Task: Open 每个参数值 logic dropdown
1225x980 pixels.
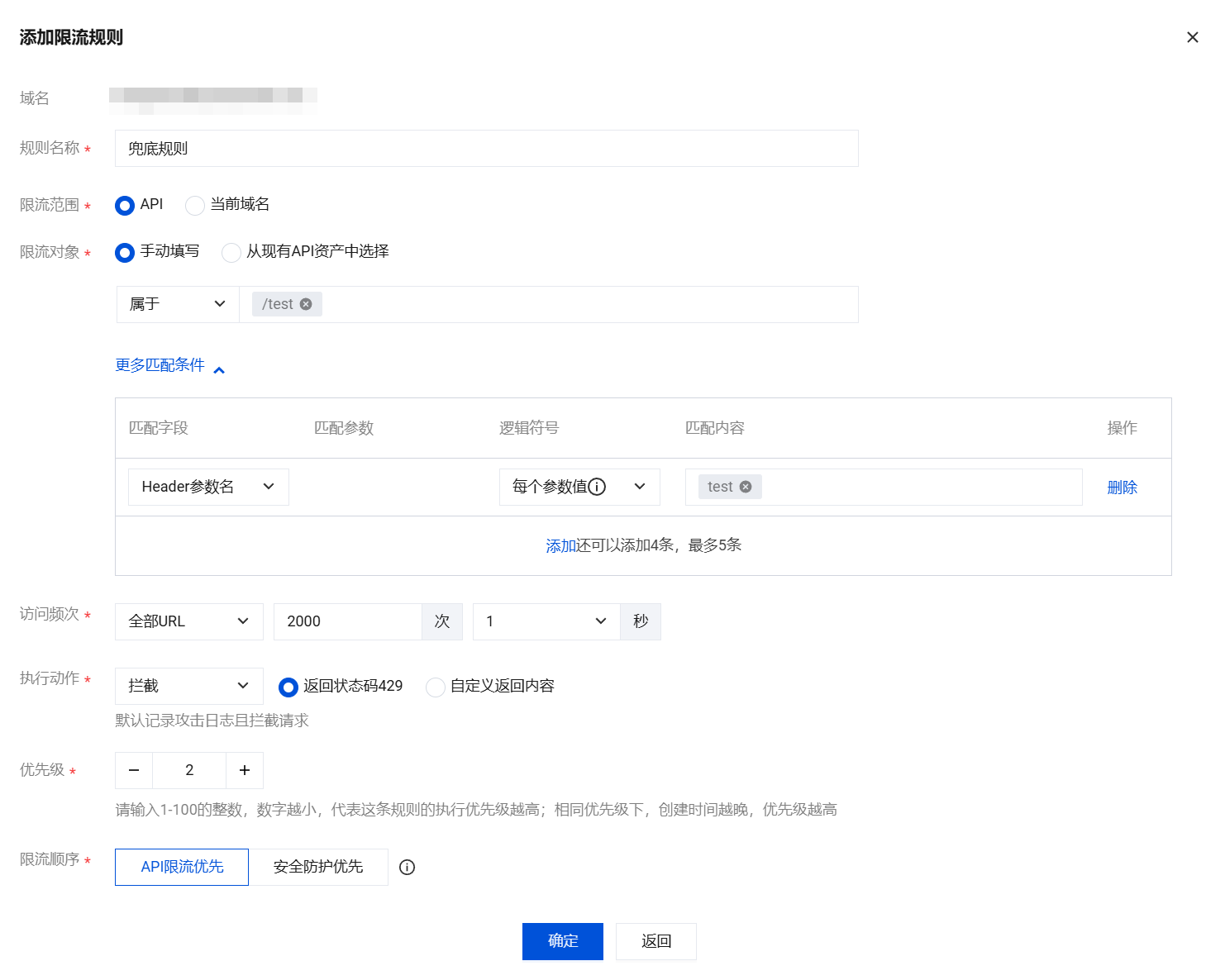Action: [x=579, y=487]
